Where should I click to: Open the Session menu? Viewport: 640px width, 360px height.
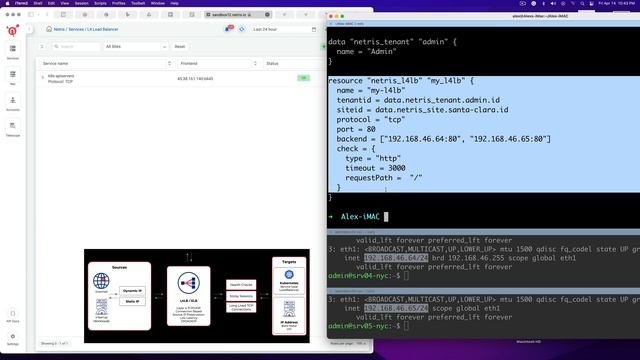click(82, 3)
